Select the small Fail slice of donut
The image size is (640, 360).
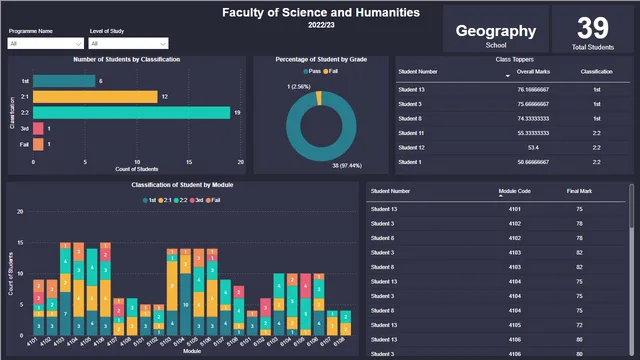tap(319, 98)
